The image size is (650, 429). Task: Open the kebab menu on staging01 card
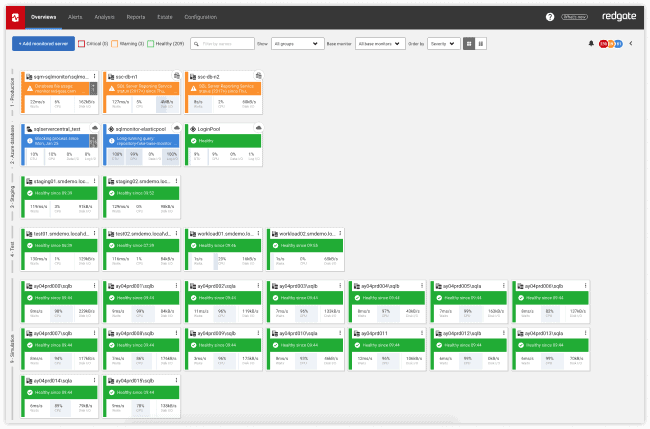(93, 181)
